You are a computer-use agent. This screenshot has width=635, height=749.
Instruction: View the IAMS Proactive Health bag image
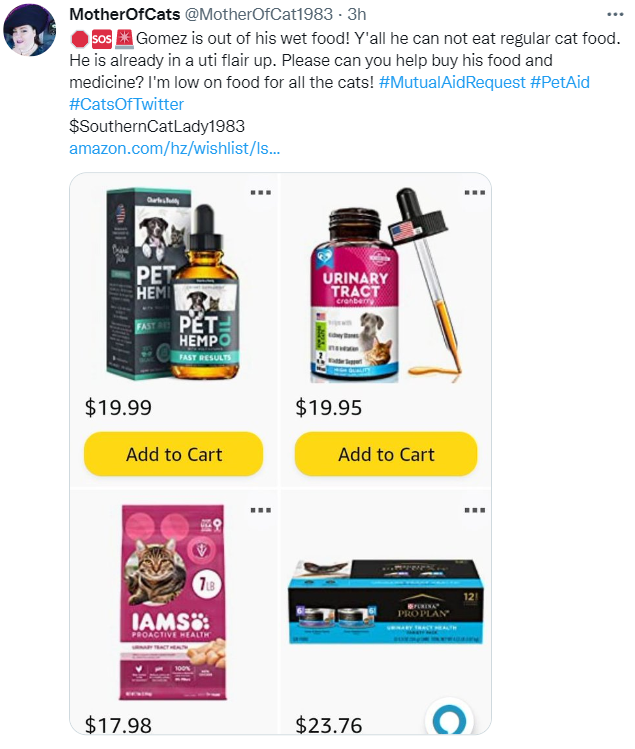click(x=173, y=602)
